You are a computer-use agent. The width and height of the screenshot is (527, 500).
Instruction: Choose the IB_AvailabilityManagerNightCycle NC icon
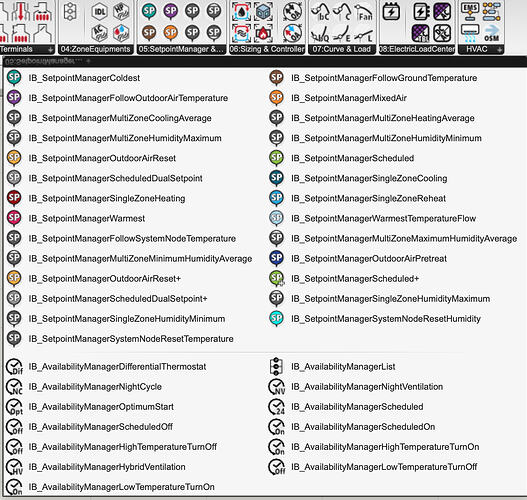[x=14, y=387]
